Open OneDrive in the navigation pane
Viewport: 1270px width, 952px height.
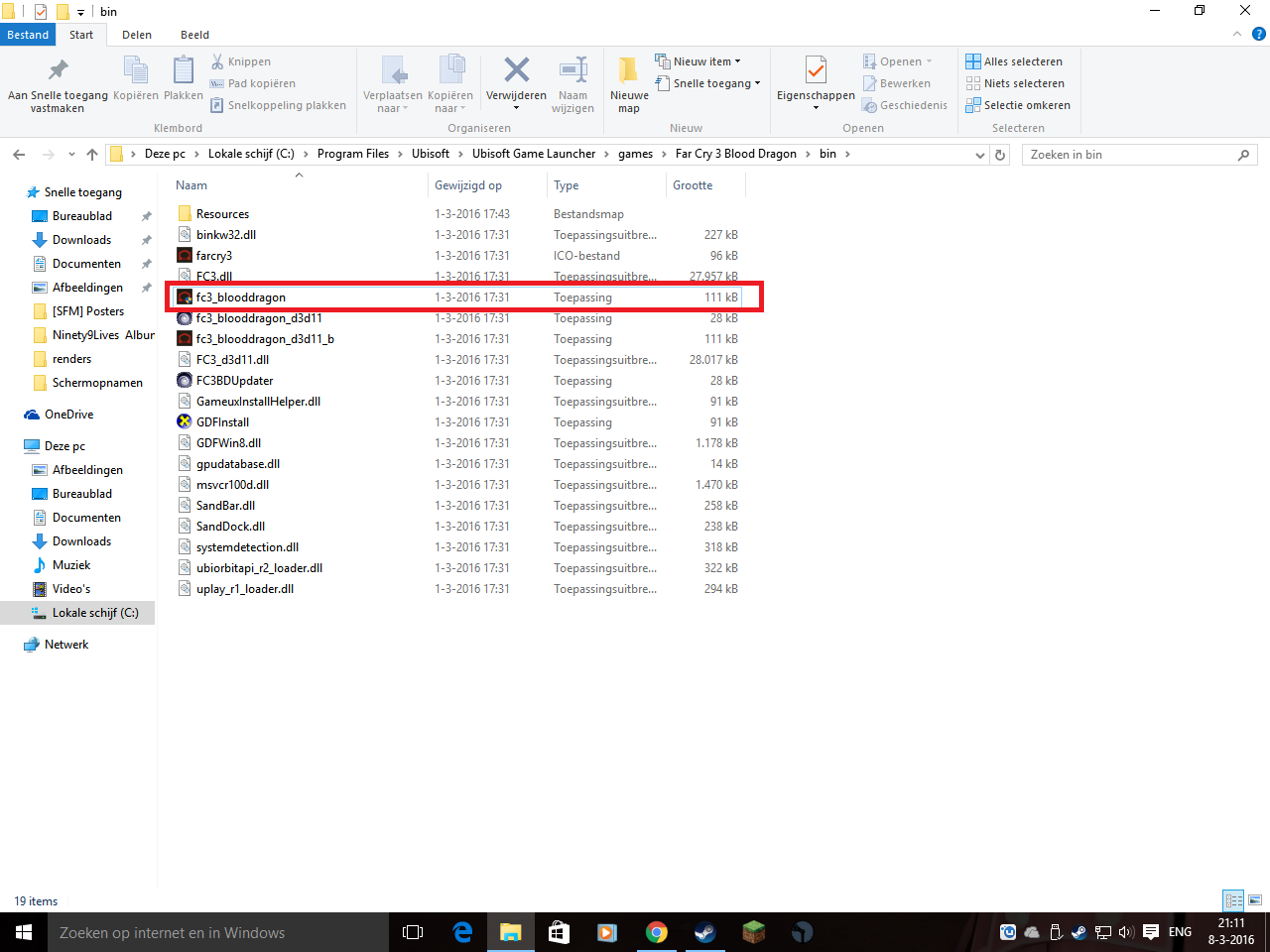(x=68, y=415)
